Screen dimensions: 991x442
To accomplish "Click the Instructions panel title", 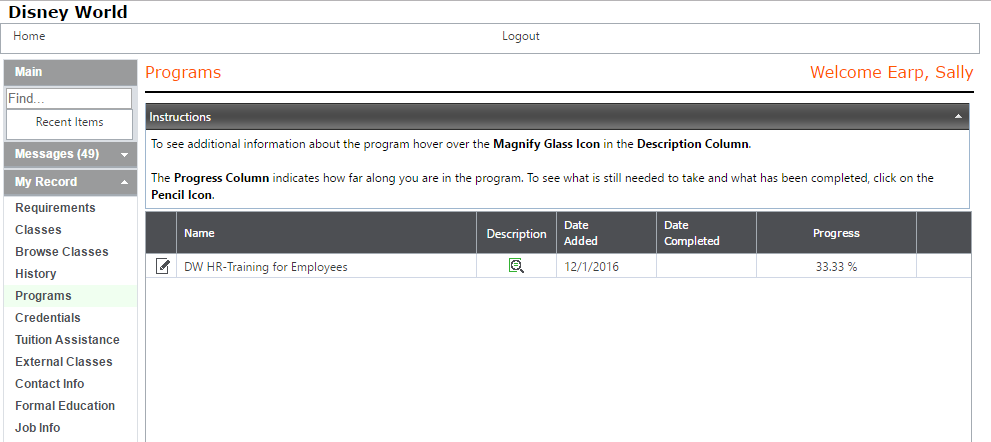I will 180,117.
